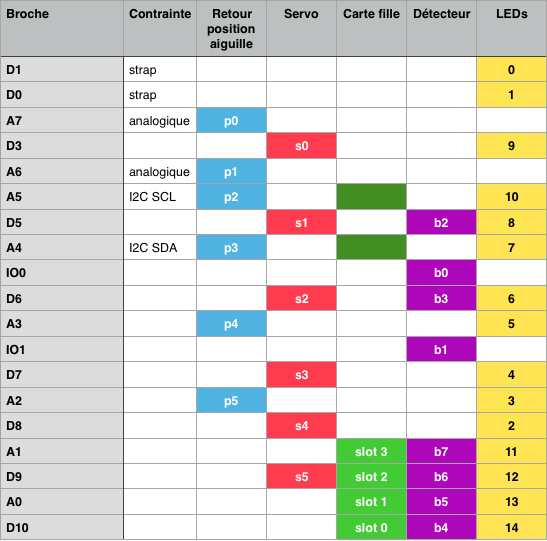The image size is (547, 541).
Task: Click the Broche column header
Action: (62, 28)
